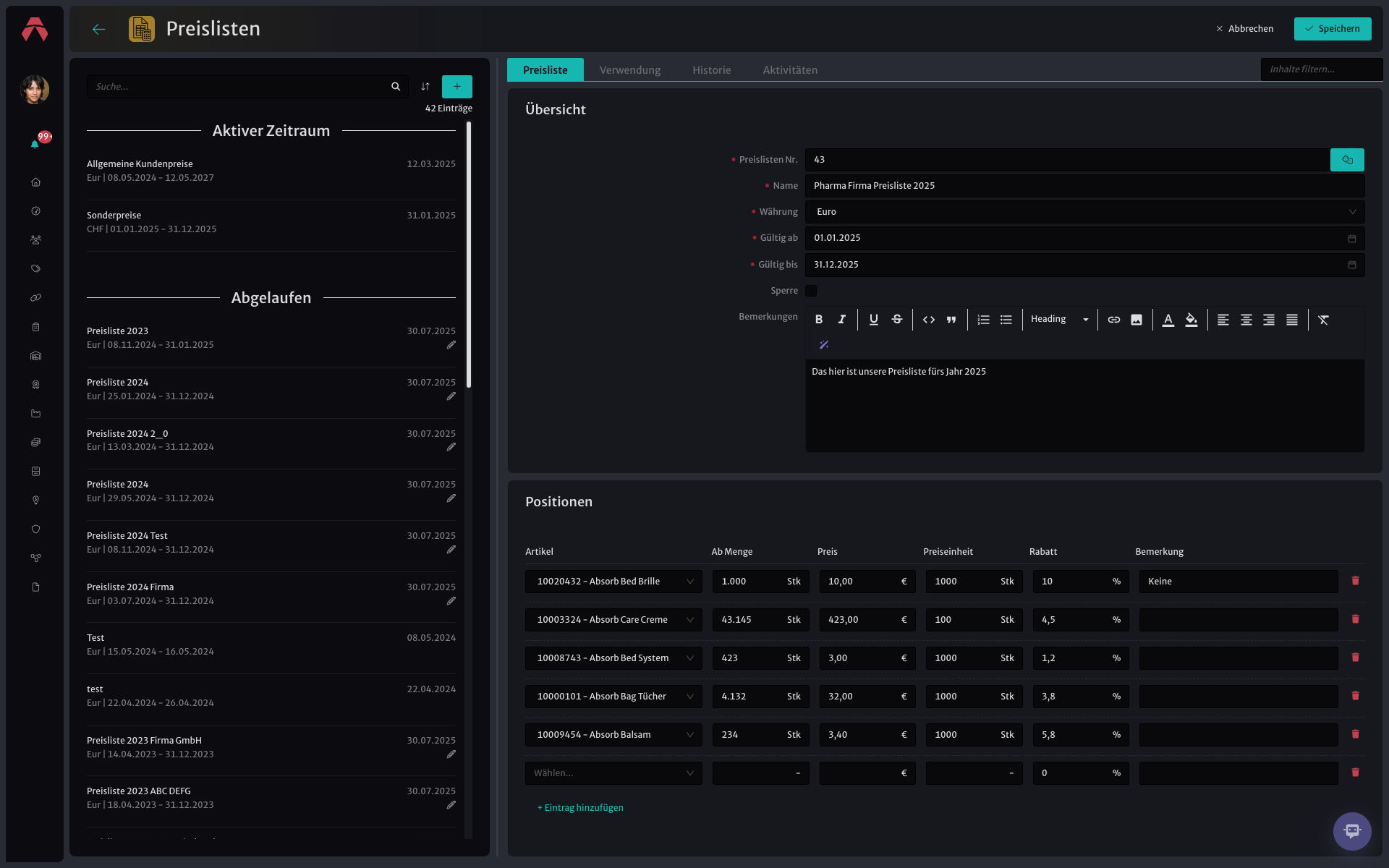The height and width of the screenshot is (868, 1389).
Task: Open the Gültig ab calendar picker
Action: pyautogui.click(x=1351, y=239)
